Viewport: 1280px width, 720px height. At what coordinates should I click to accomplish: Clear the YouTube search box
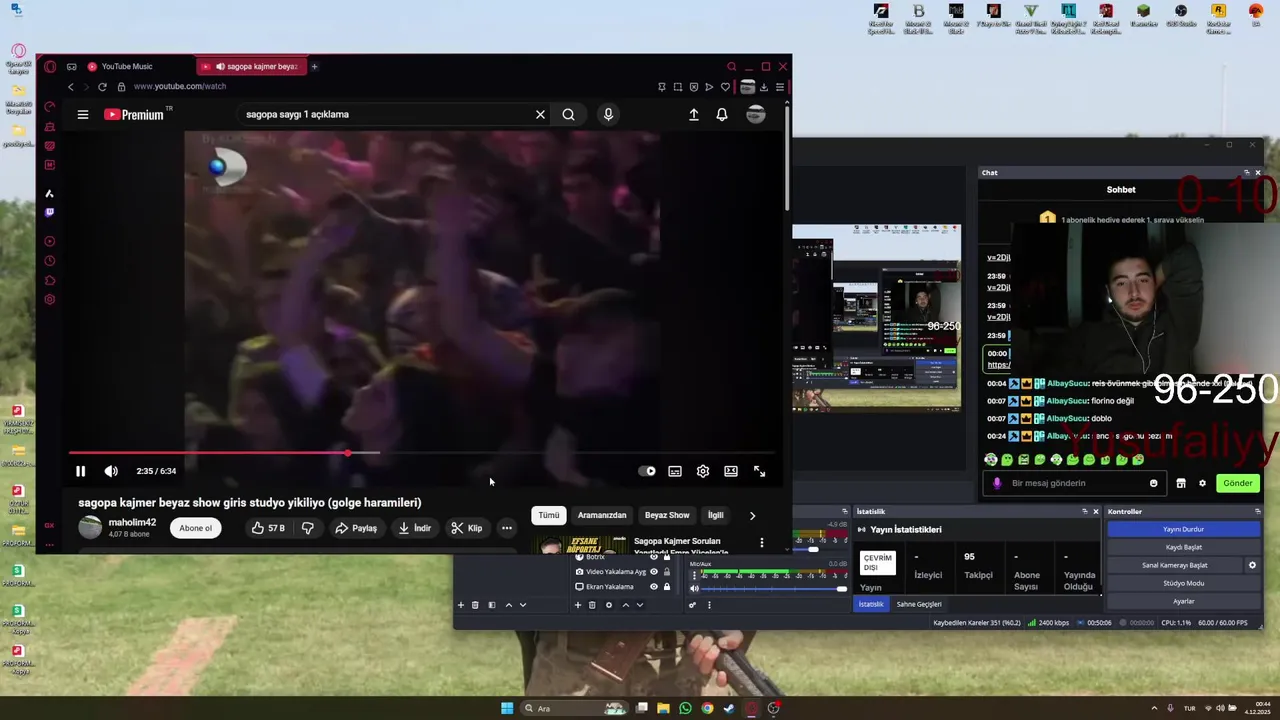click(540, 114)
